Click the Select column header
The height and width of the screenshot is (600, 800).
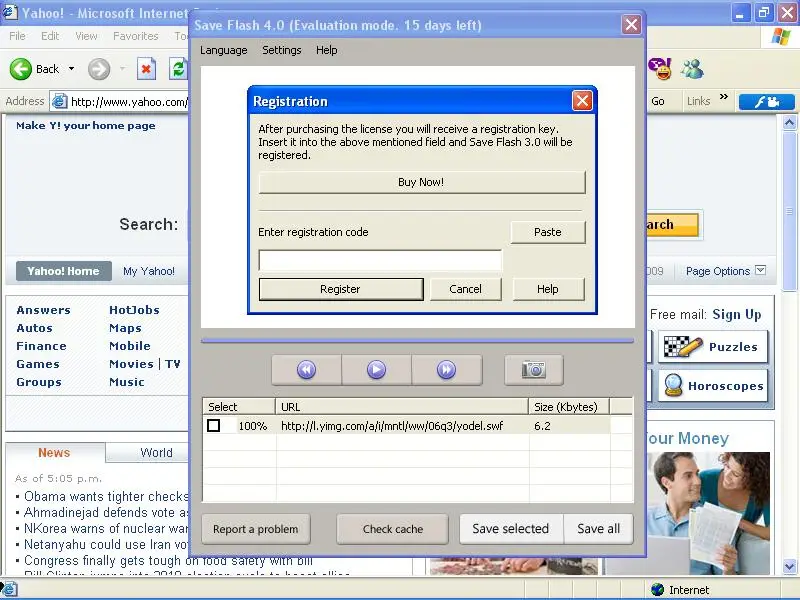tap(239, 407)
